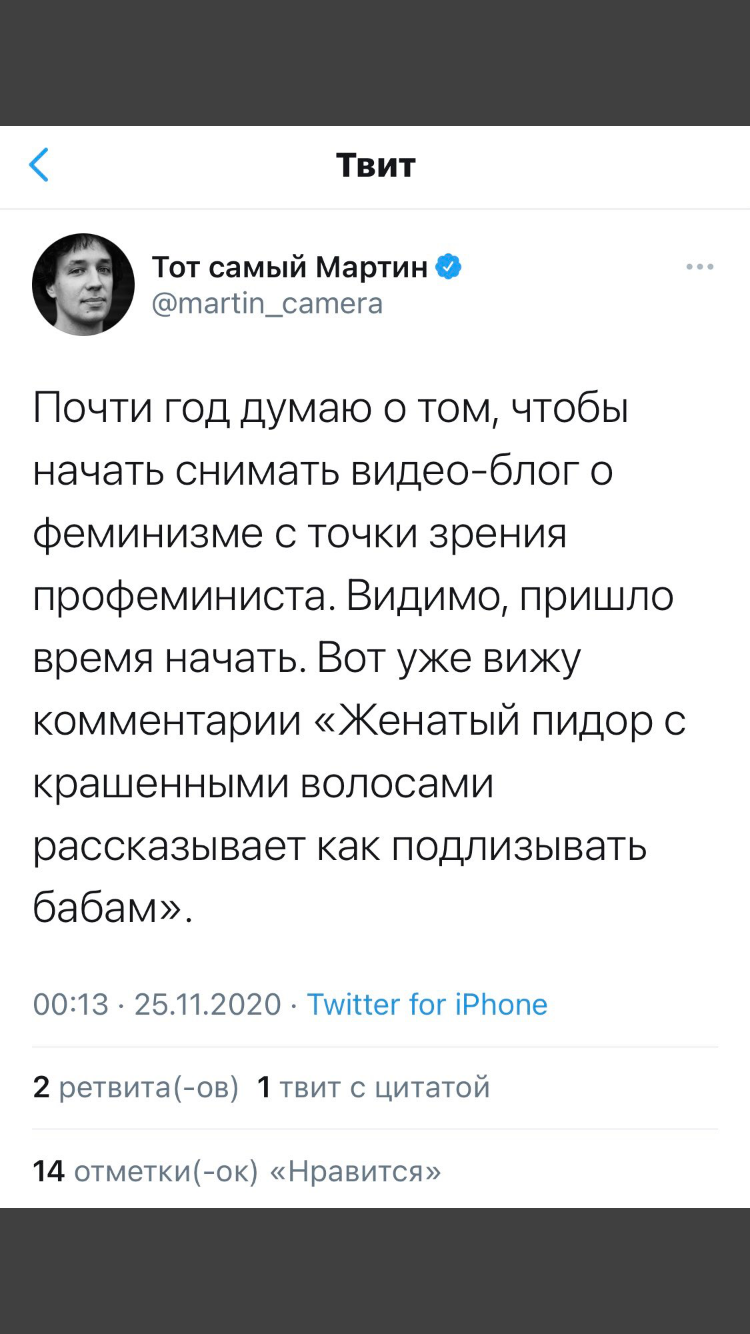Tap the «Твит» header title
Image resolution: width=750 pixels, height=1334 pixels.
[x=375, y=165]
